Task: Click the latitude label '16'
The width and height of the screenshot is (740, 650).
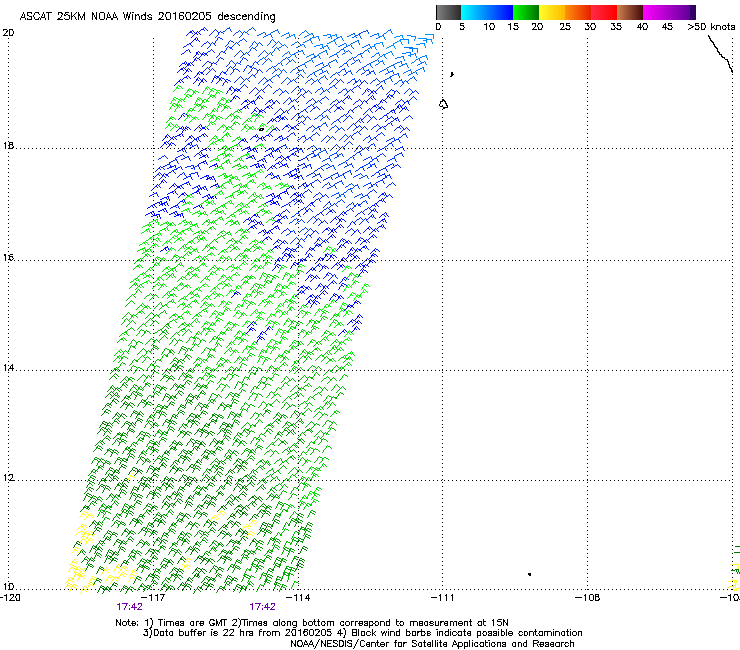Action: pyautogui.click(x=8, y=257)
